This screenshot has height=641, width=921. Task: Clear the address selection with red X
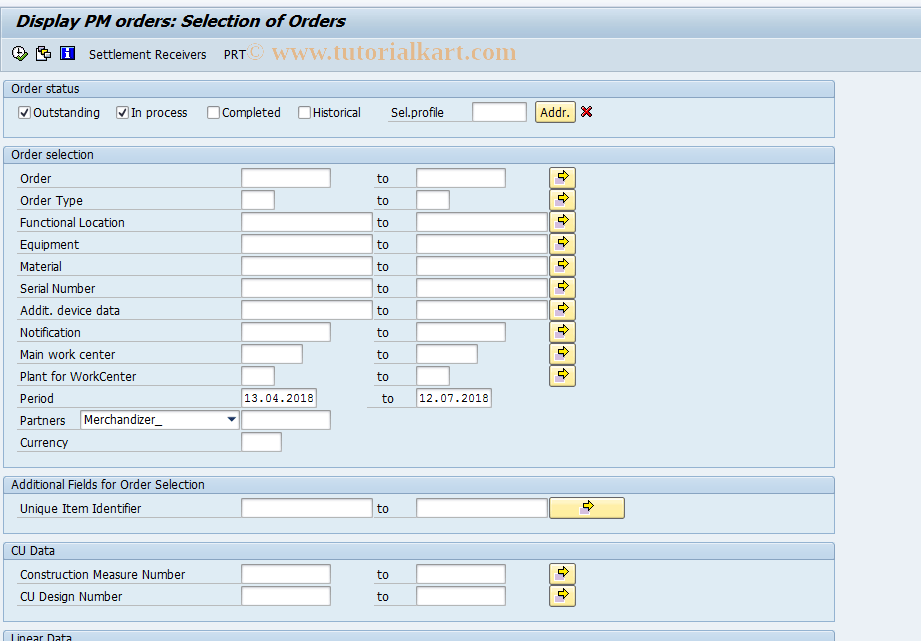coord(586,112)
